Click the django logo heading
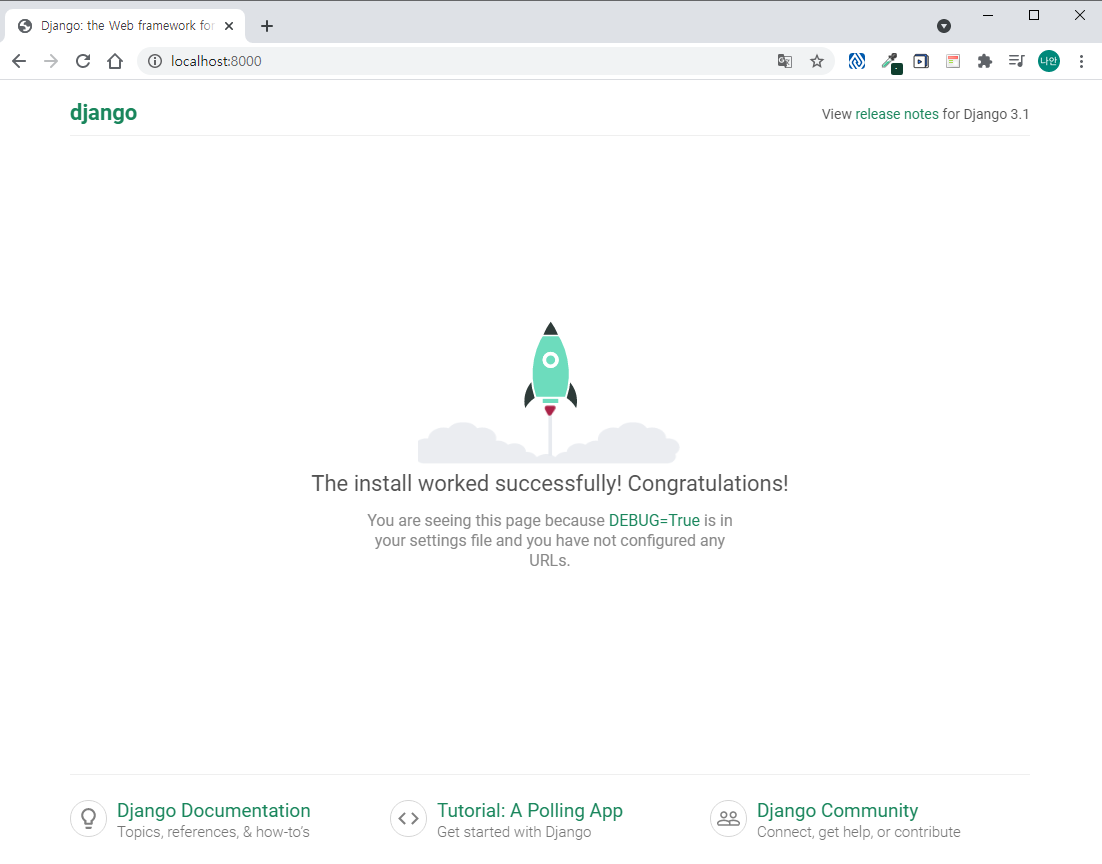This screenshot has width=1102, height=864. tap(103, 113)
